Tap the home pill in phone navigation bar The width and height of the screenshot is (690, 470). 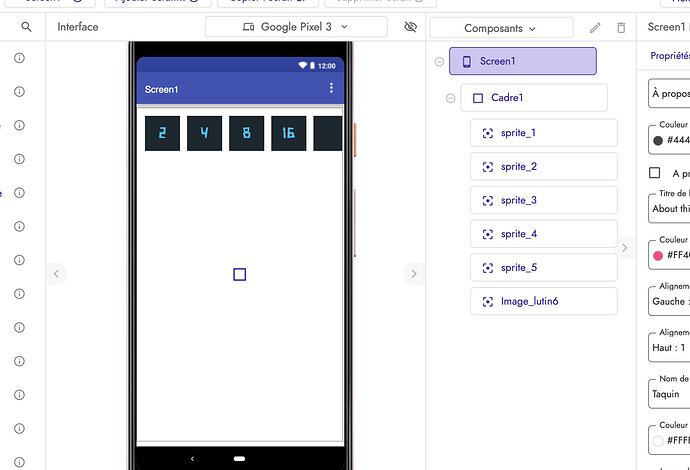coord(239,459)
